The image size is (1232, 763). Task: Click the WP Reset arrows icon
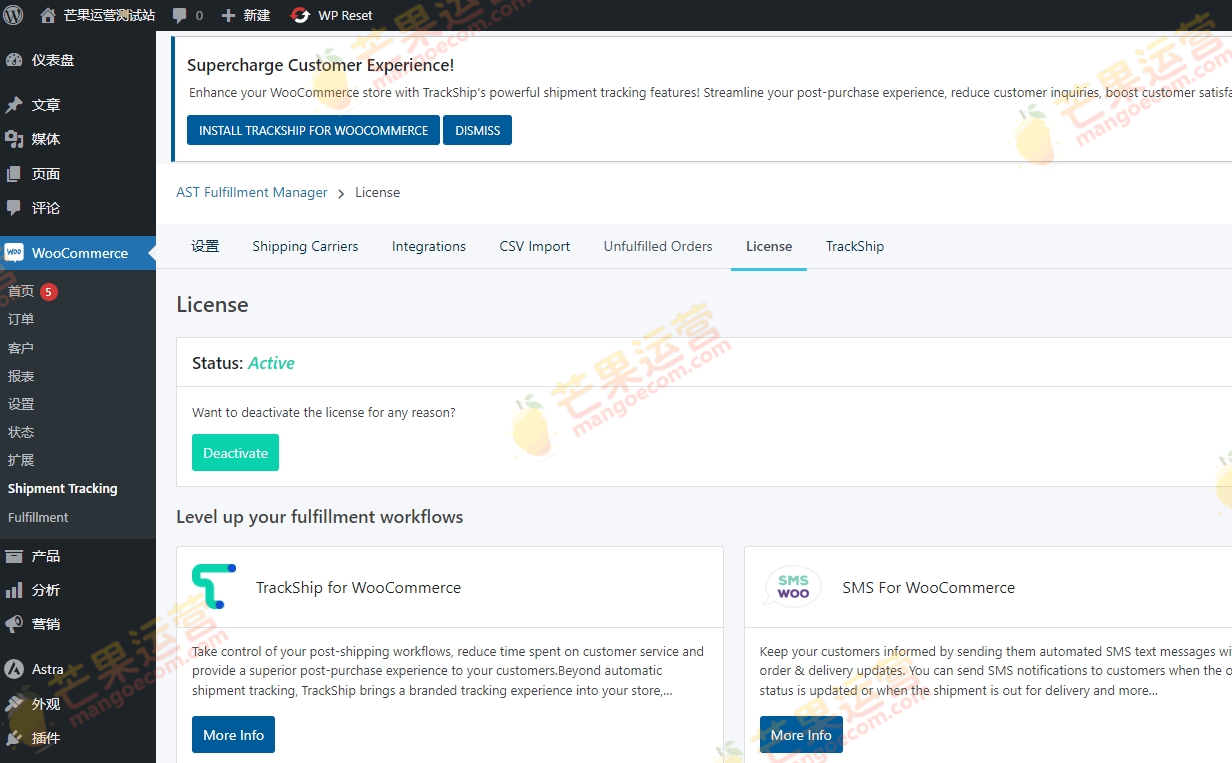tap(299, 15)
